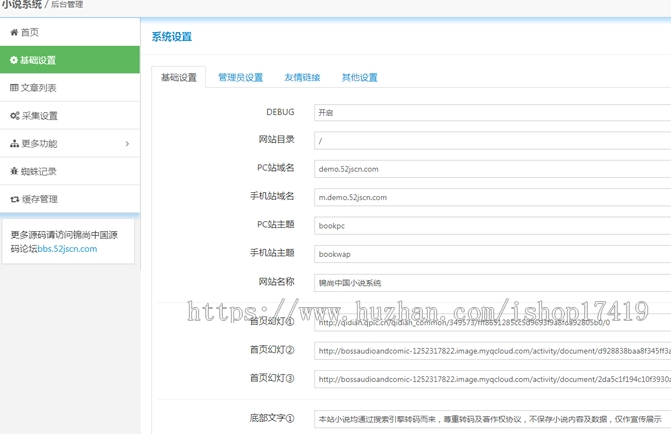Screen dimensions: 671x434
Task: Click the PC站域名 input field
Action: pos(493,169)
